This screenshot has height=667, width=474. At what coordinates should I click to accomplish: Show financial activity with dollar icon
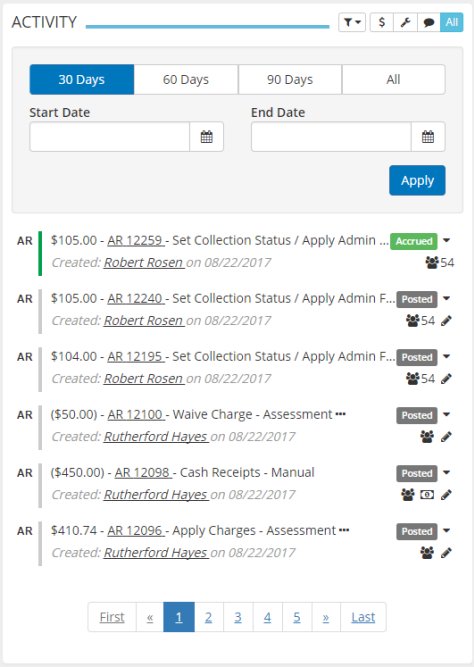pos(382,22)
